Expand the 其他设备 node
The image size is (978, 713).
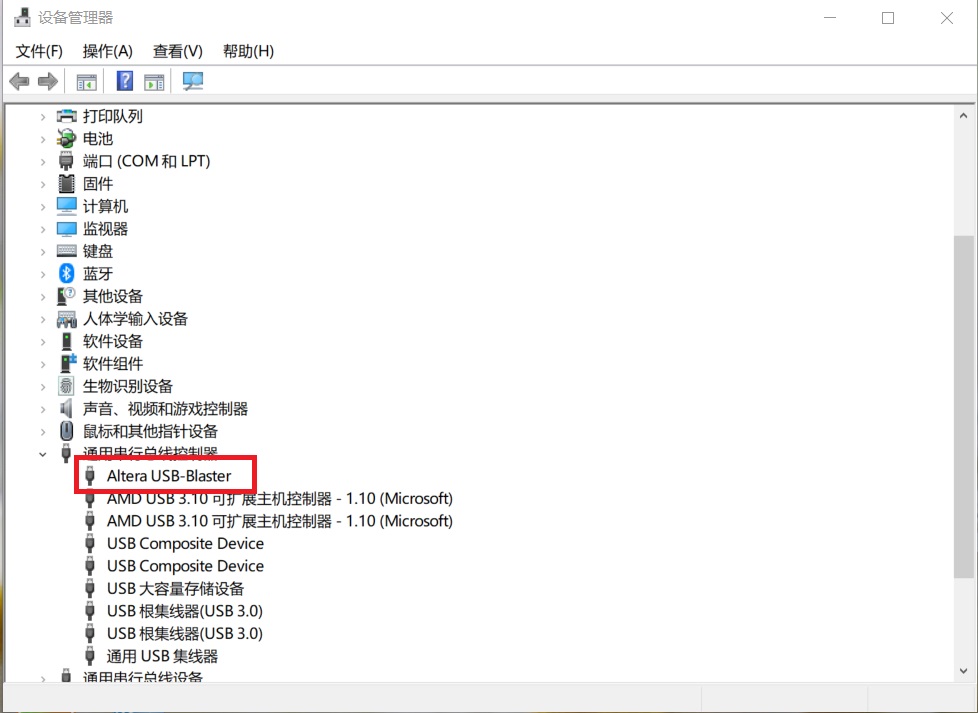coord(42,296)
